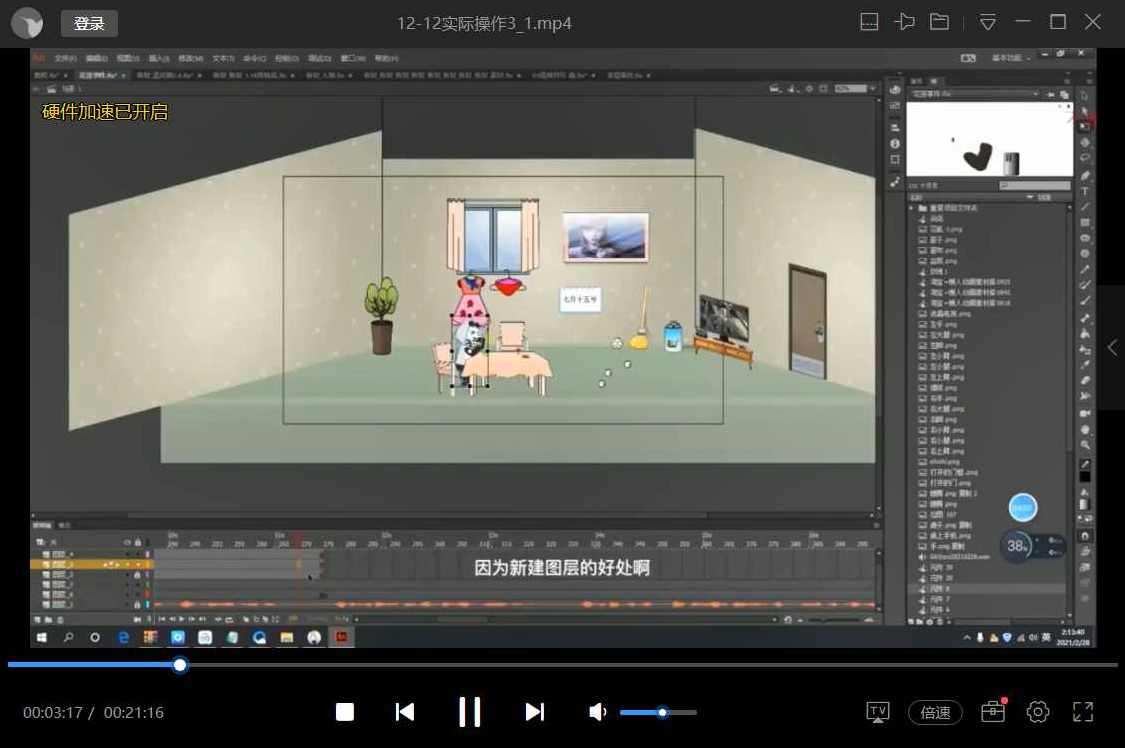Click the subtitle panel icon in the title bar
The height and width of the screenshot is (748, 1125).
(869, 20)
